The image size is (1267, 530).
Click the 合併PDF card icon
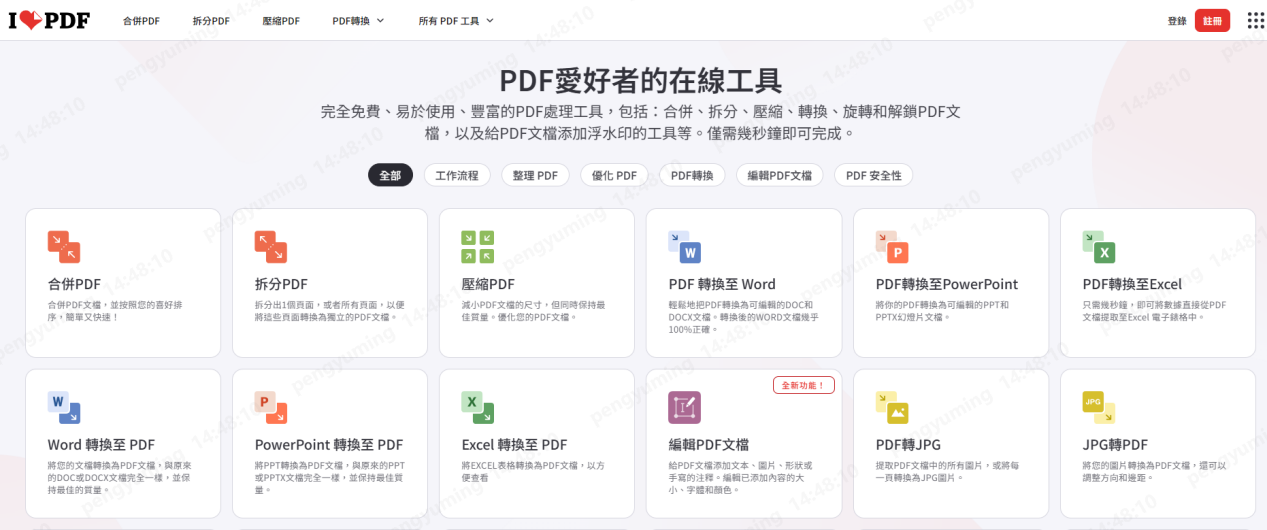63,247
